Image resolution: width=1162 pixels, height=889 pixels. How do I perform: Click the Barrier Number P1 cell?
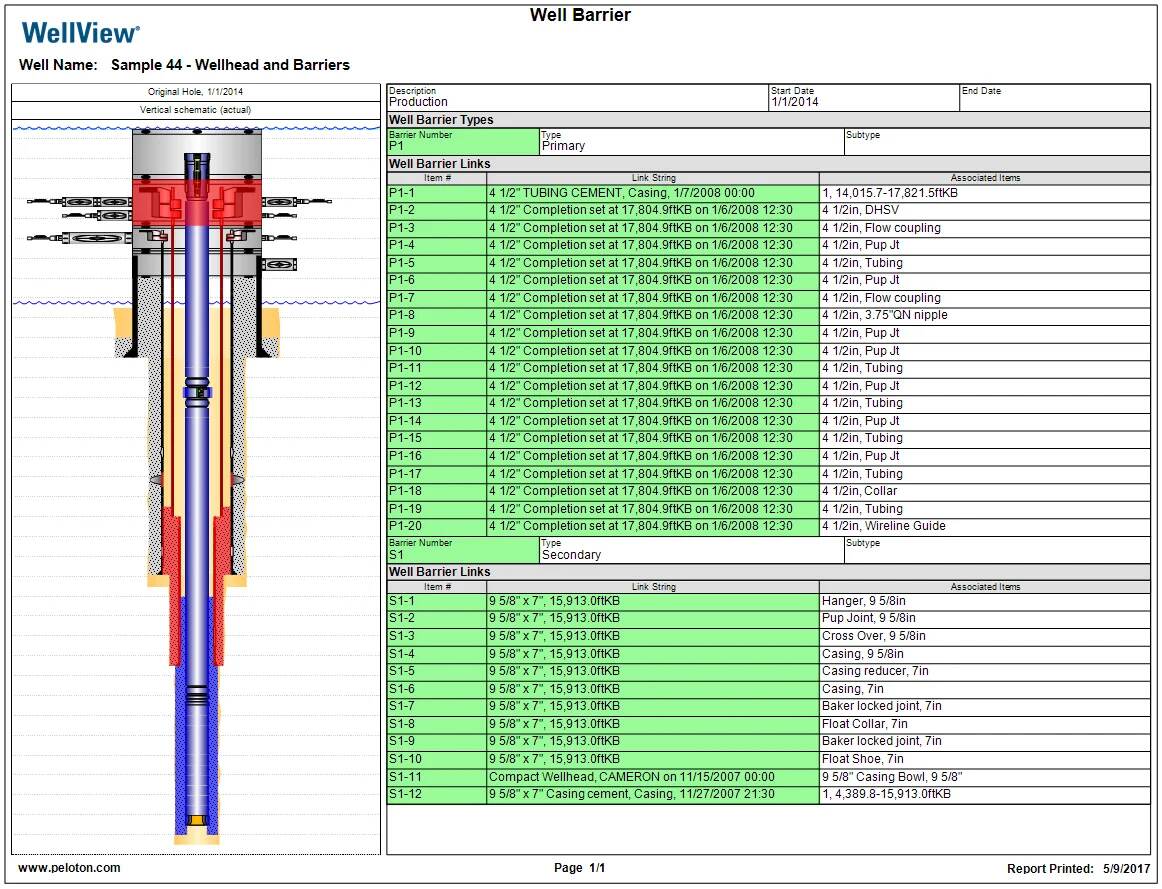(460, 146)
